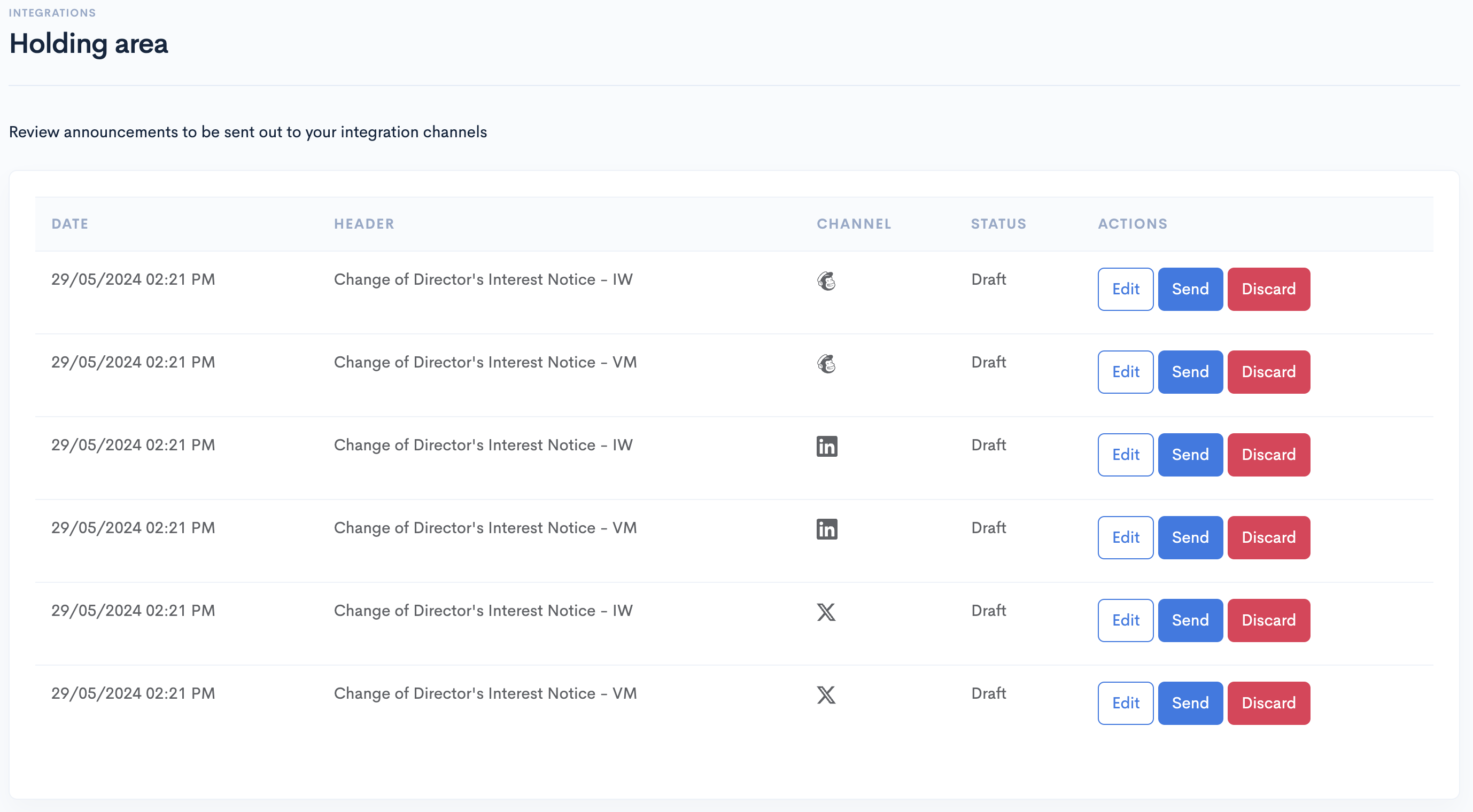The height and width of the screenshot is (812, 1473).
Task: Click LinkedIn icon for VM notice row
Action: (x=826, y=529)
